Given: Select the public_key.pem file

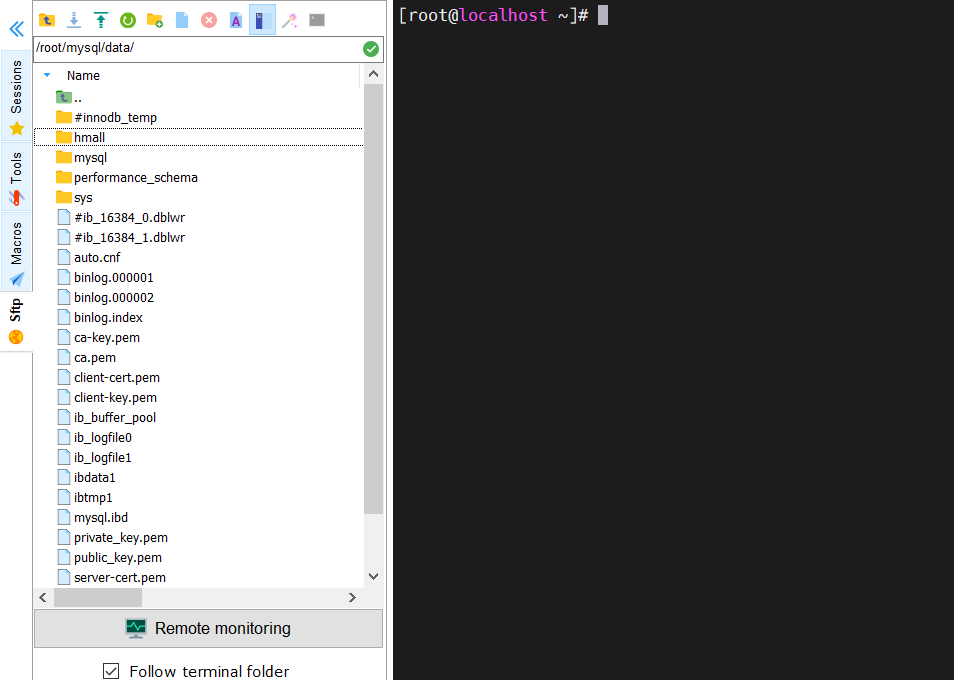Looking at the screenshot, I should pos(110,558).
